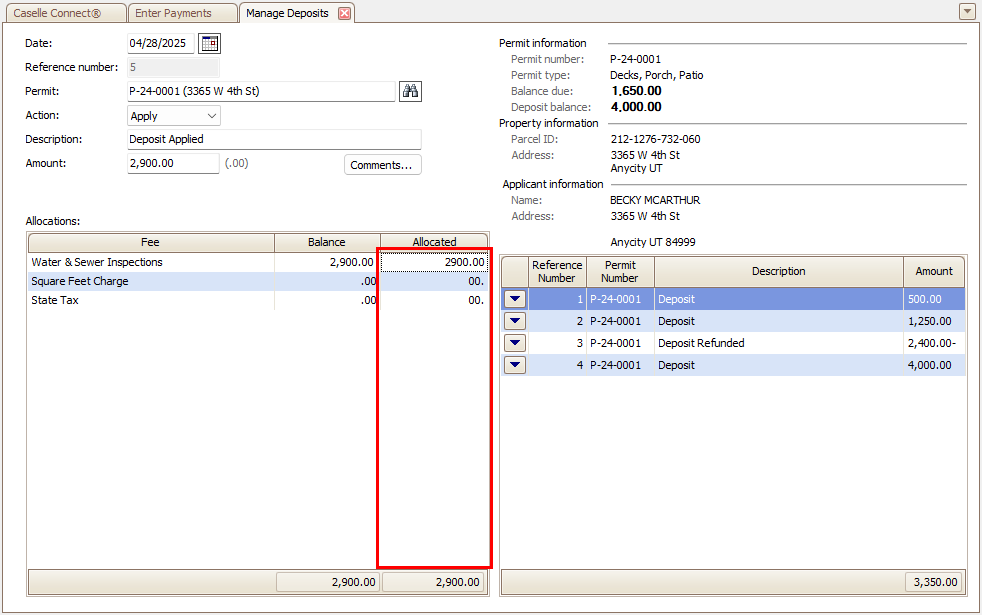Click the Fee column header

tap(151, 242)
